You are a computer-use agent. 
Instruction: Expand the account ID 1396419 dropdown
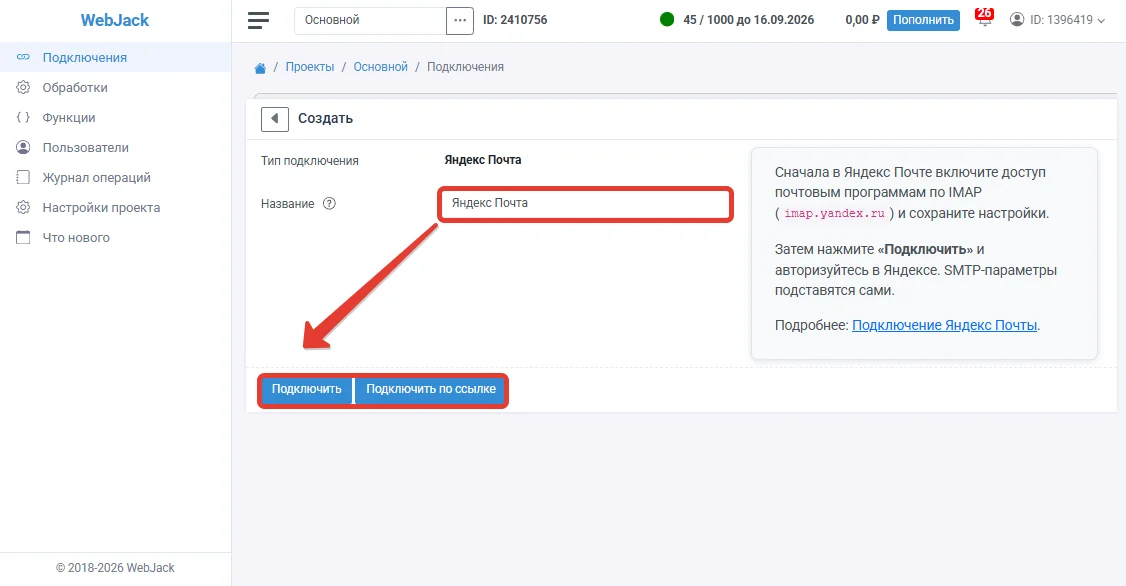click(x=1057, y=20)
